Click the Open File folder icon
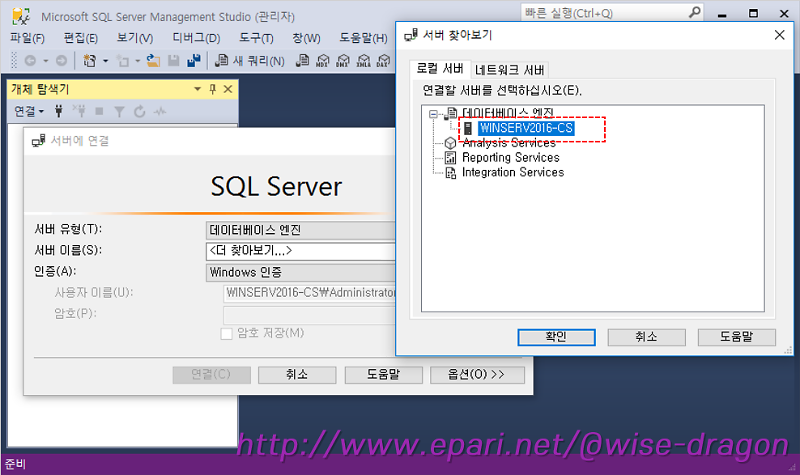The width and height of the screenshot is (800, 475). tap(154, 61)
